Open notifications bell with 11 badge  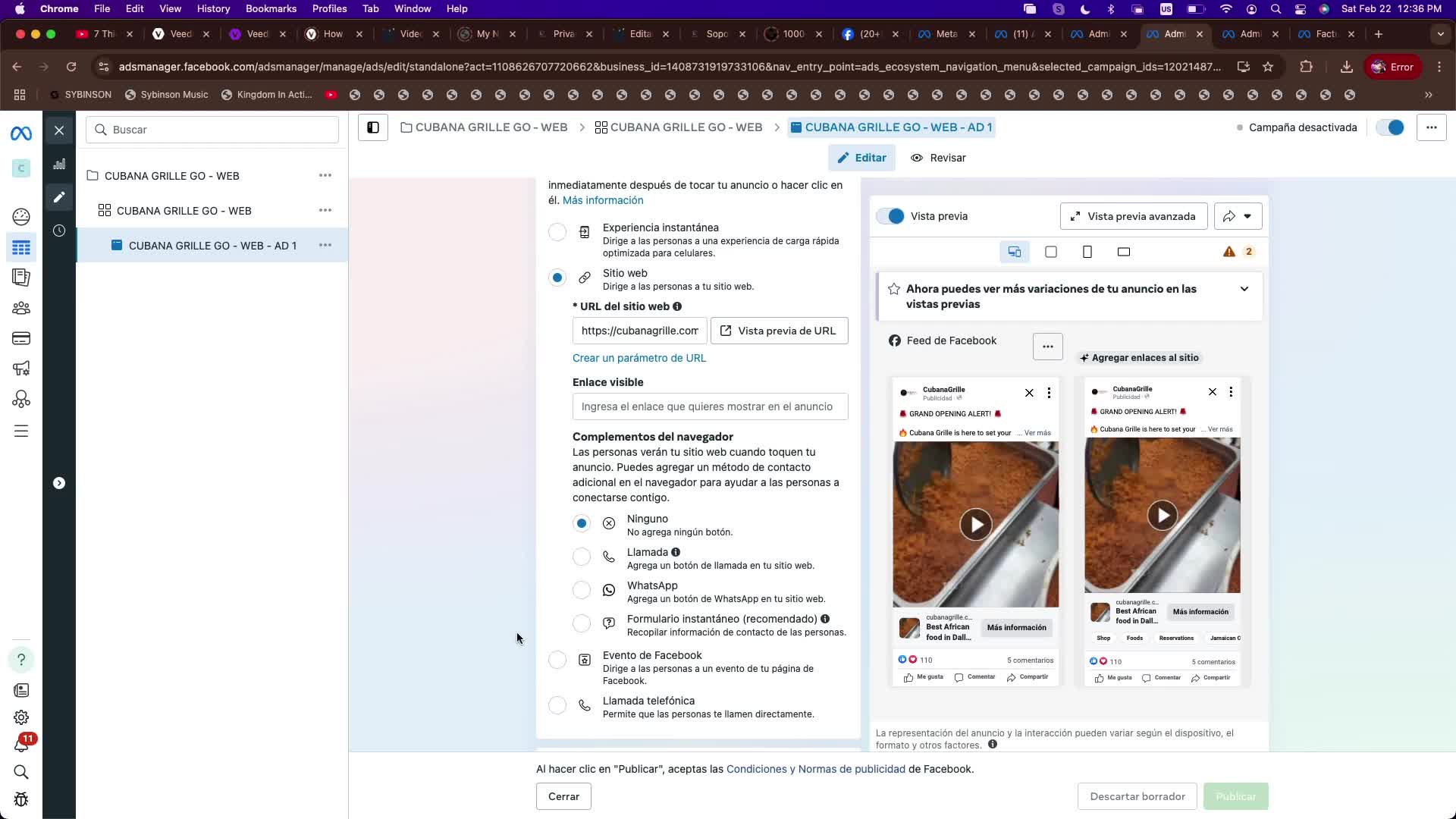(21, 745)
